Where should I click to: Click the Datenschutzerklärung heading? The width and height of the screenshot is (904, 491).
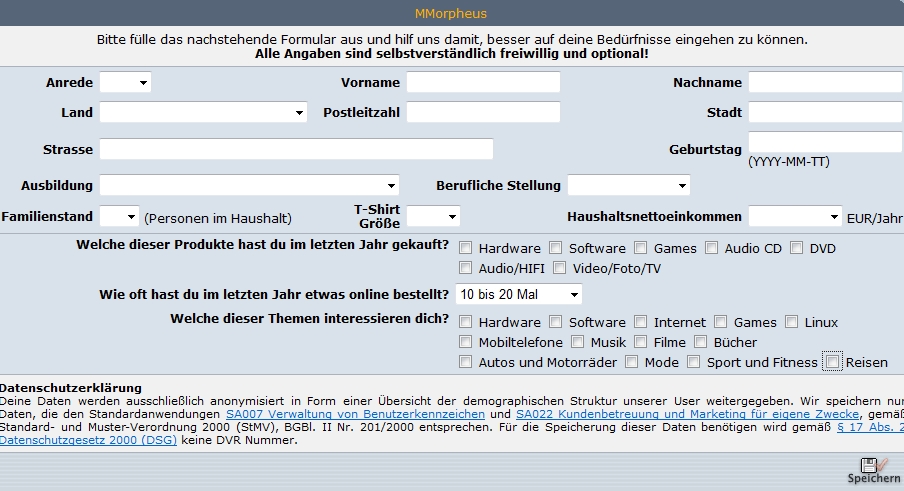coord(70,388)
